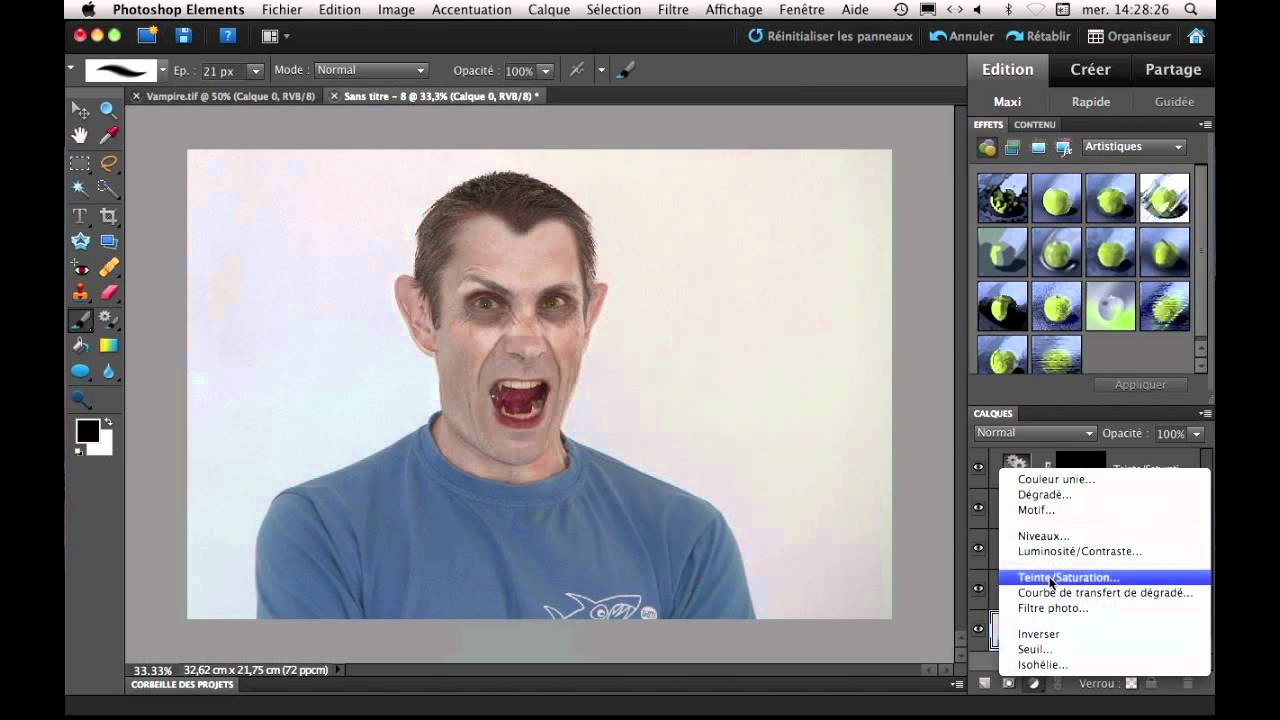Open the workspace layout arrangement dropdown
Image resolution: width=1280 pixels, height=720 pixels.
tap(275, 36)
